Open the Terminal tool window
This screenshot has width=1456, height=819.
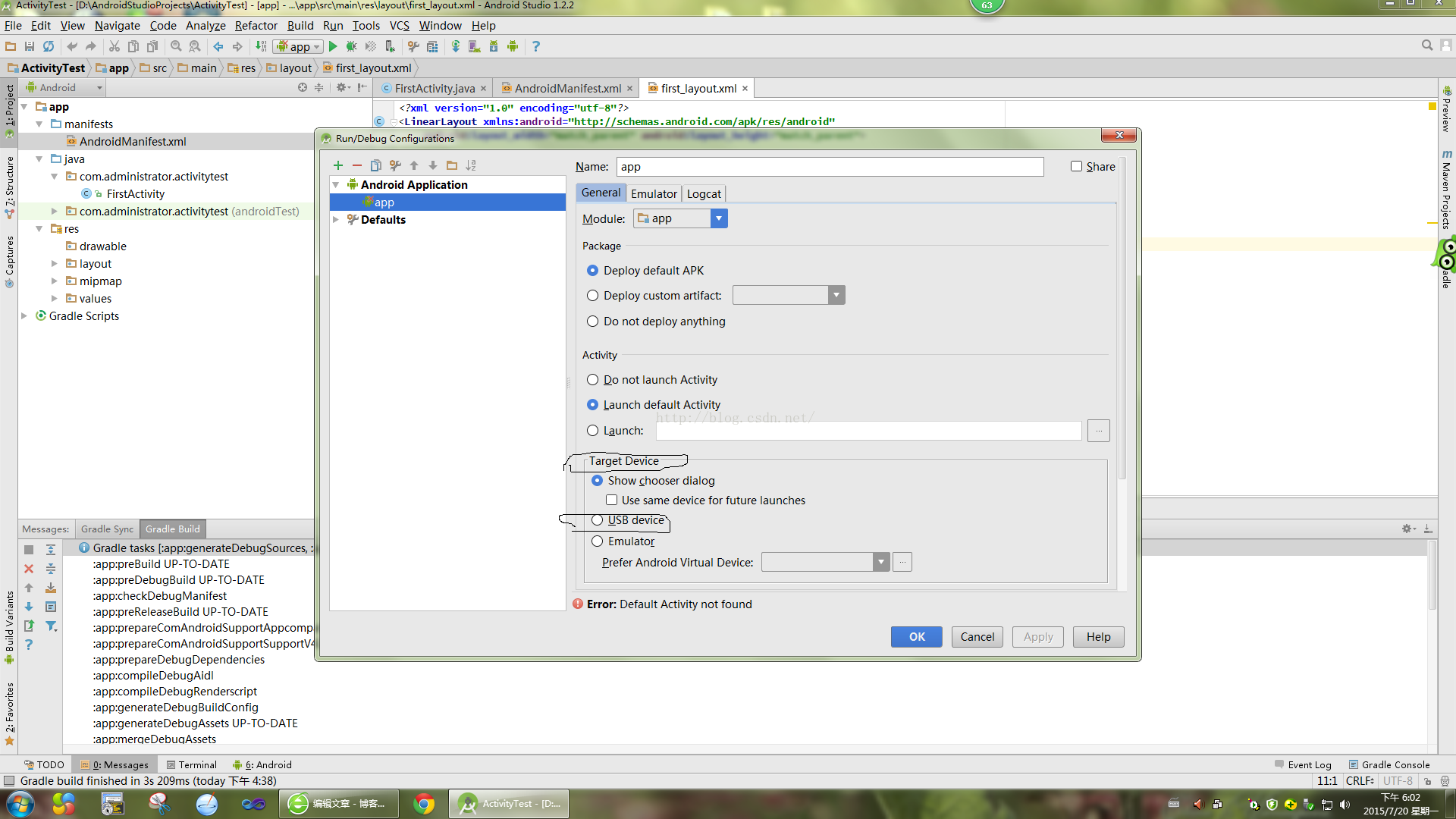[x=192, y=764]
